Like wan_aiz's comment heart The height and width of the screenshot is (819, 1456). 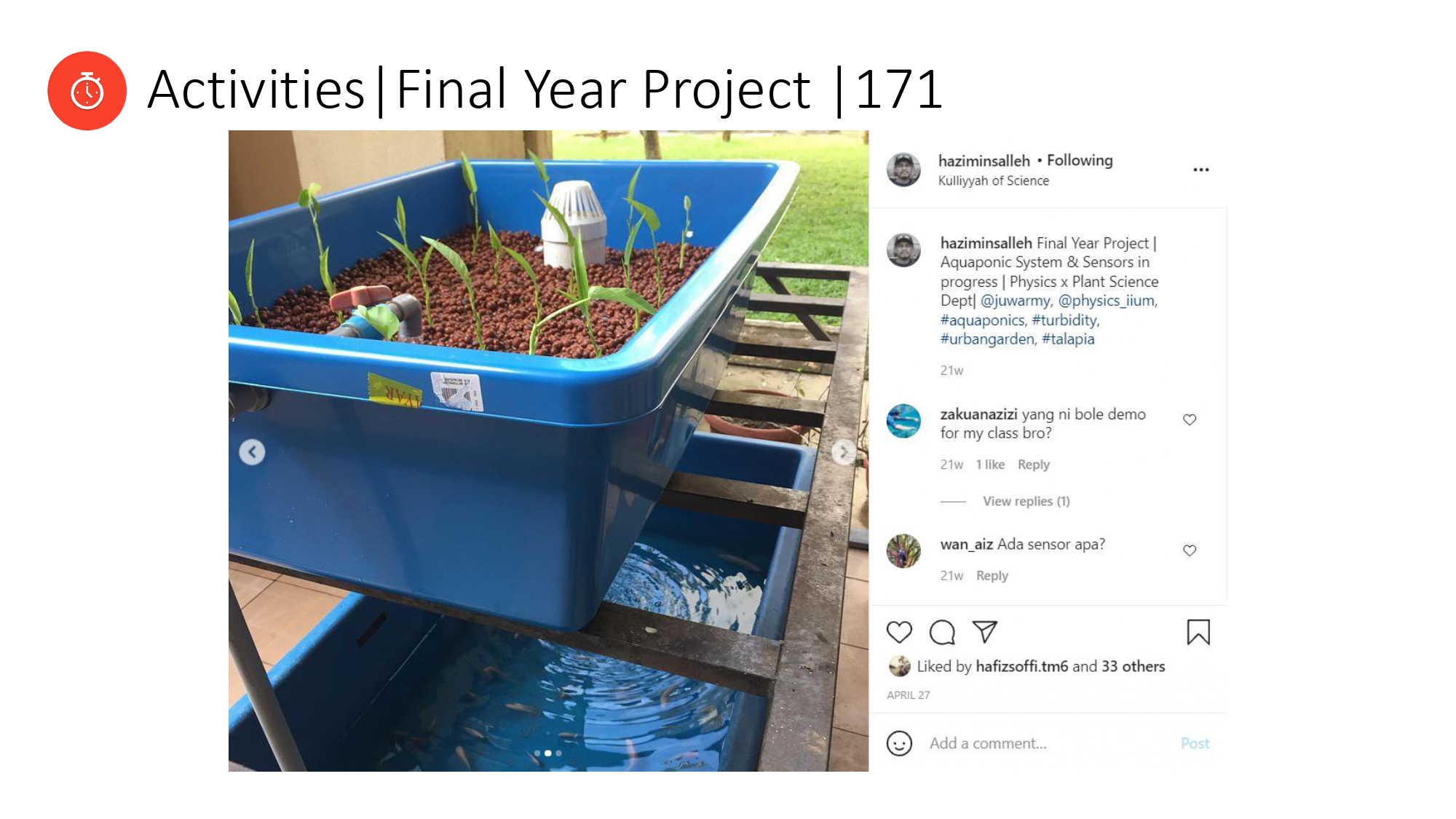pos(1190,550)
